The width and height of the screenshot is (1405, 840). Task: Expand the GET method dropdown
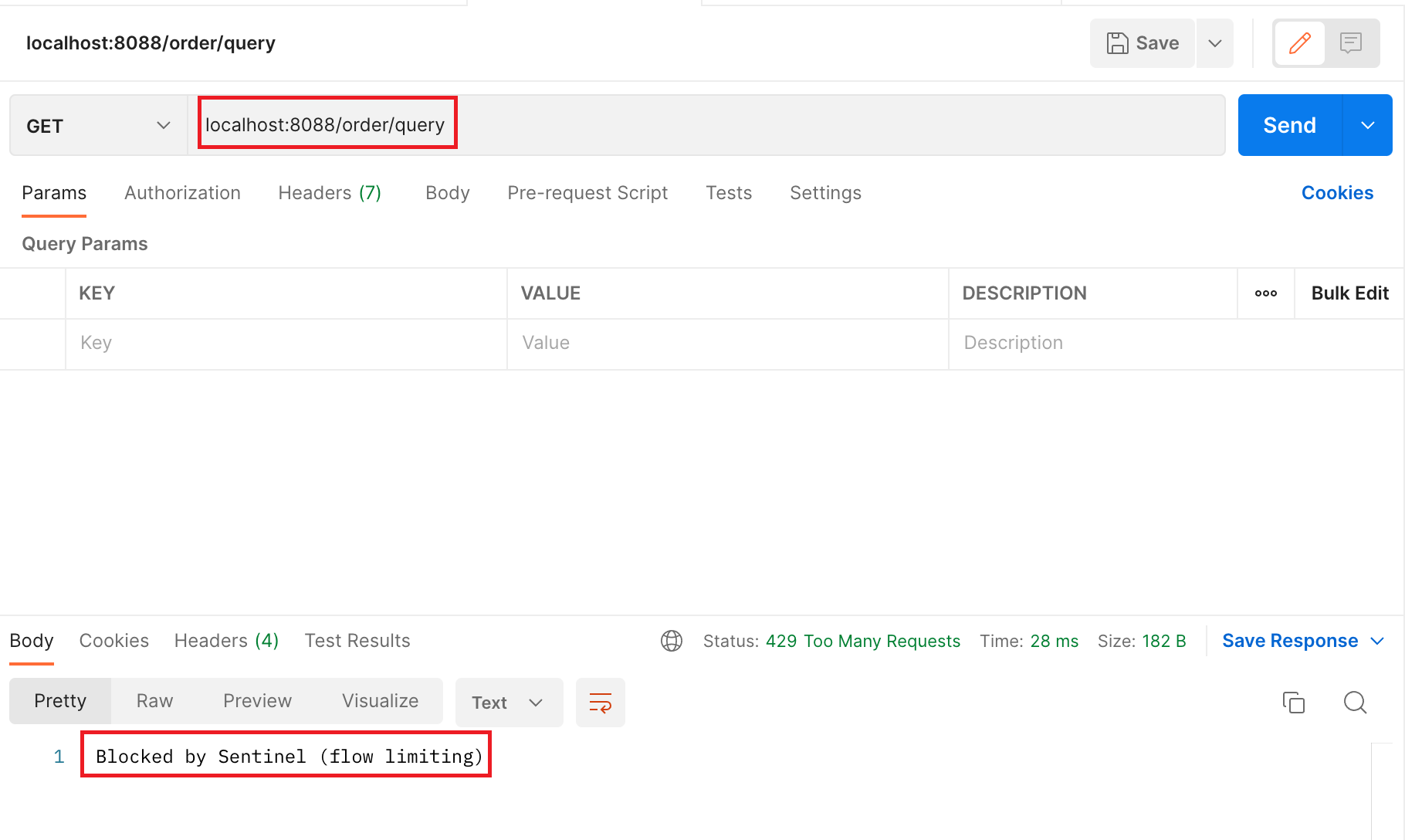(98, 126)
